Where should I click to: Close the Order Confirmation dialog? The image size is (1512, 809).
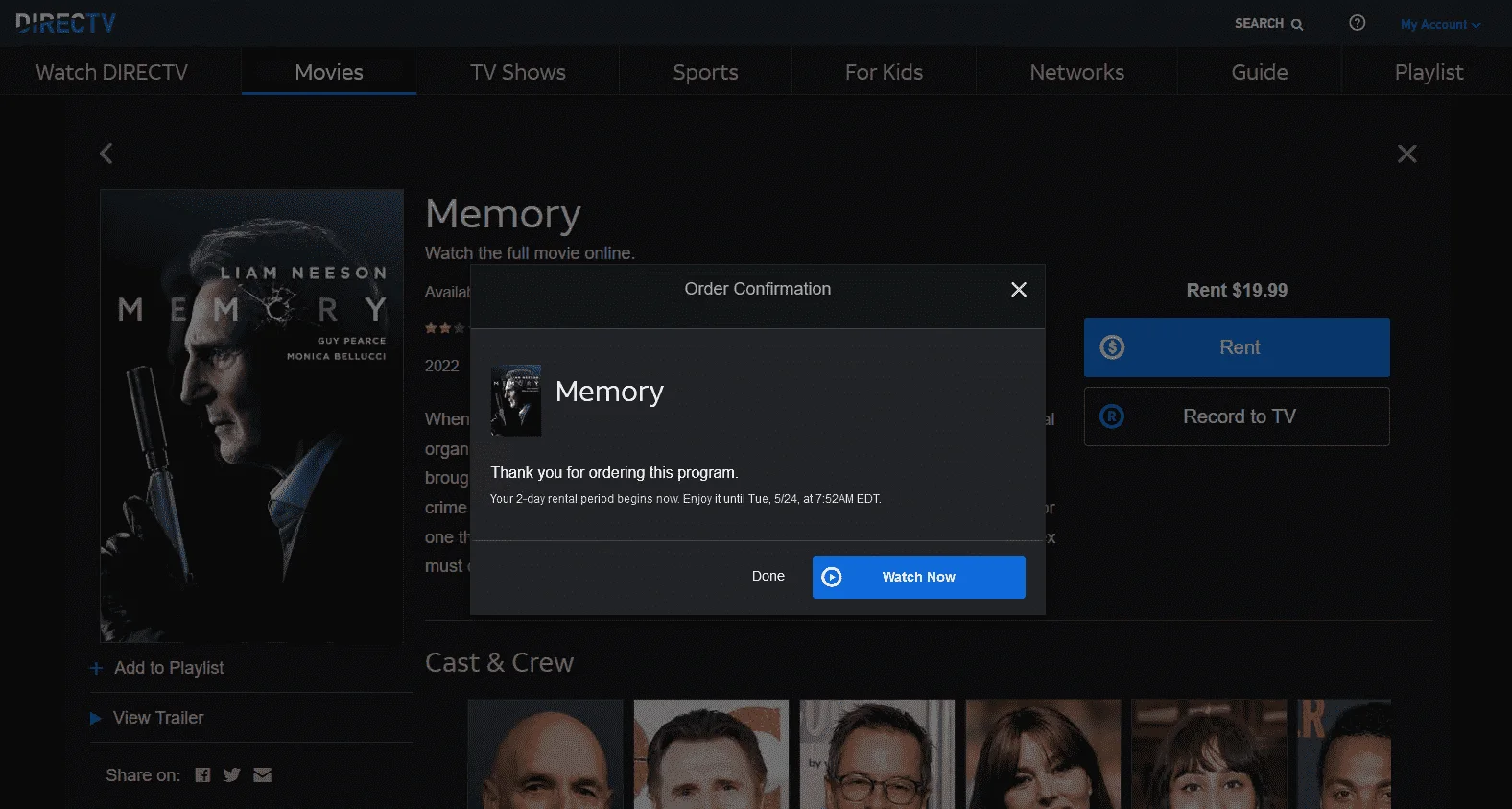click(1019, 290)
